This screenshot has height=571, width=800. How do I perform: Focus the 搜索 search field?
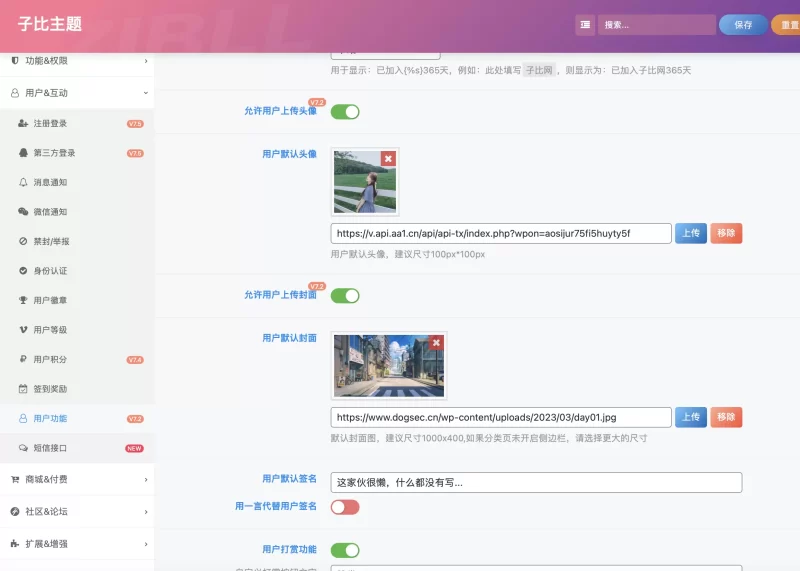pyautogui.click(x=657, y=24)
